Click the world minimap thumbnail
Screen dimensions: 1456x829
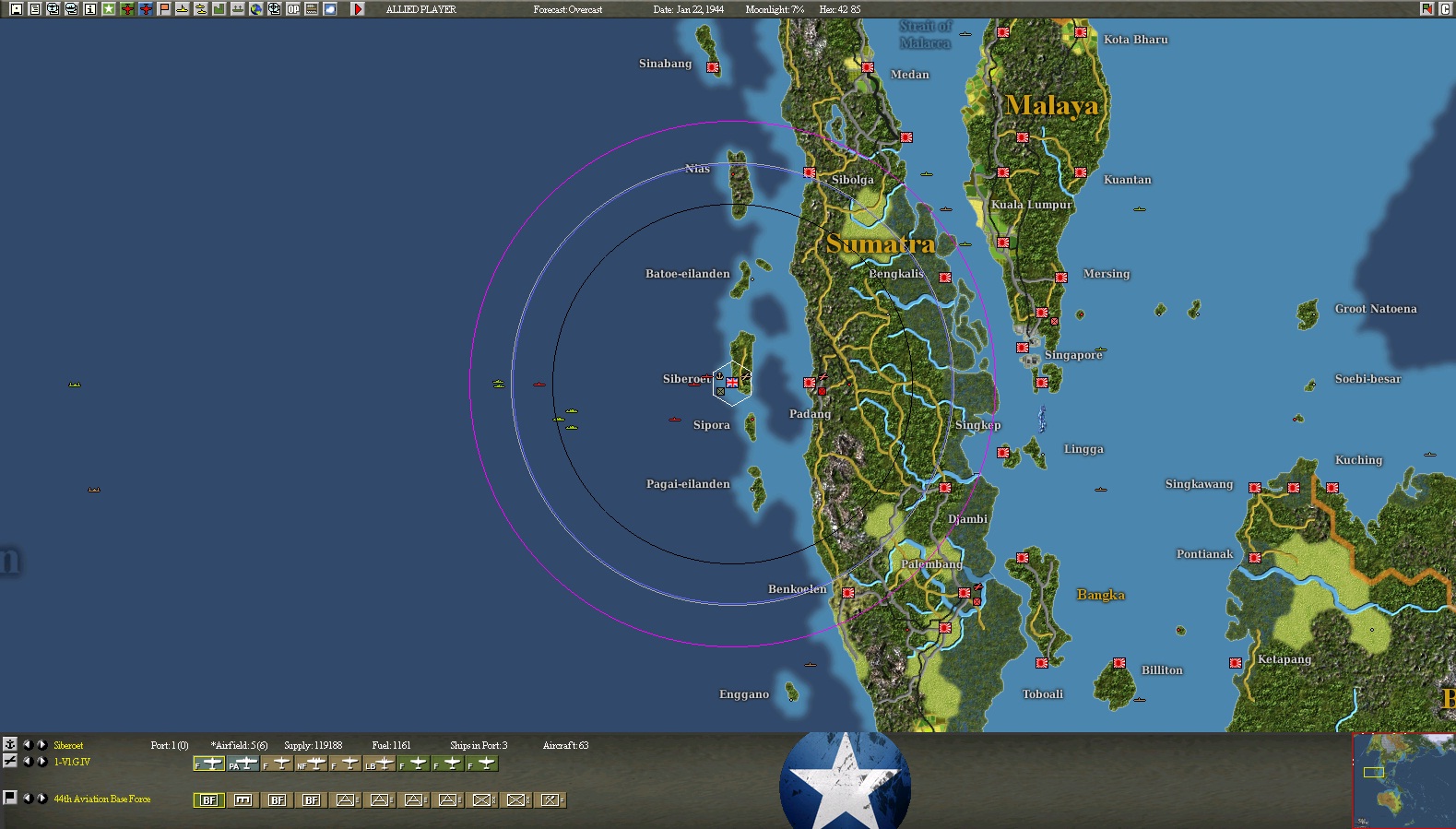1403,780
